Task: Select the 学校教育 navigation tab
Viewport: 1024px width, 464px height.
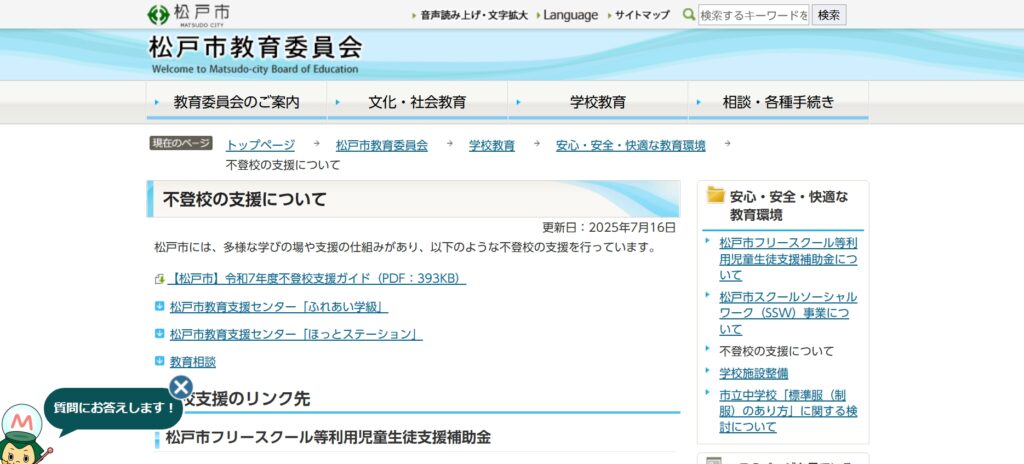Action: pos(598,102)
